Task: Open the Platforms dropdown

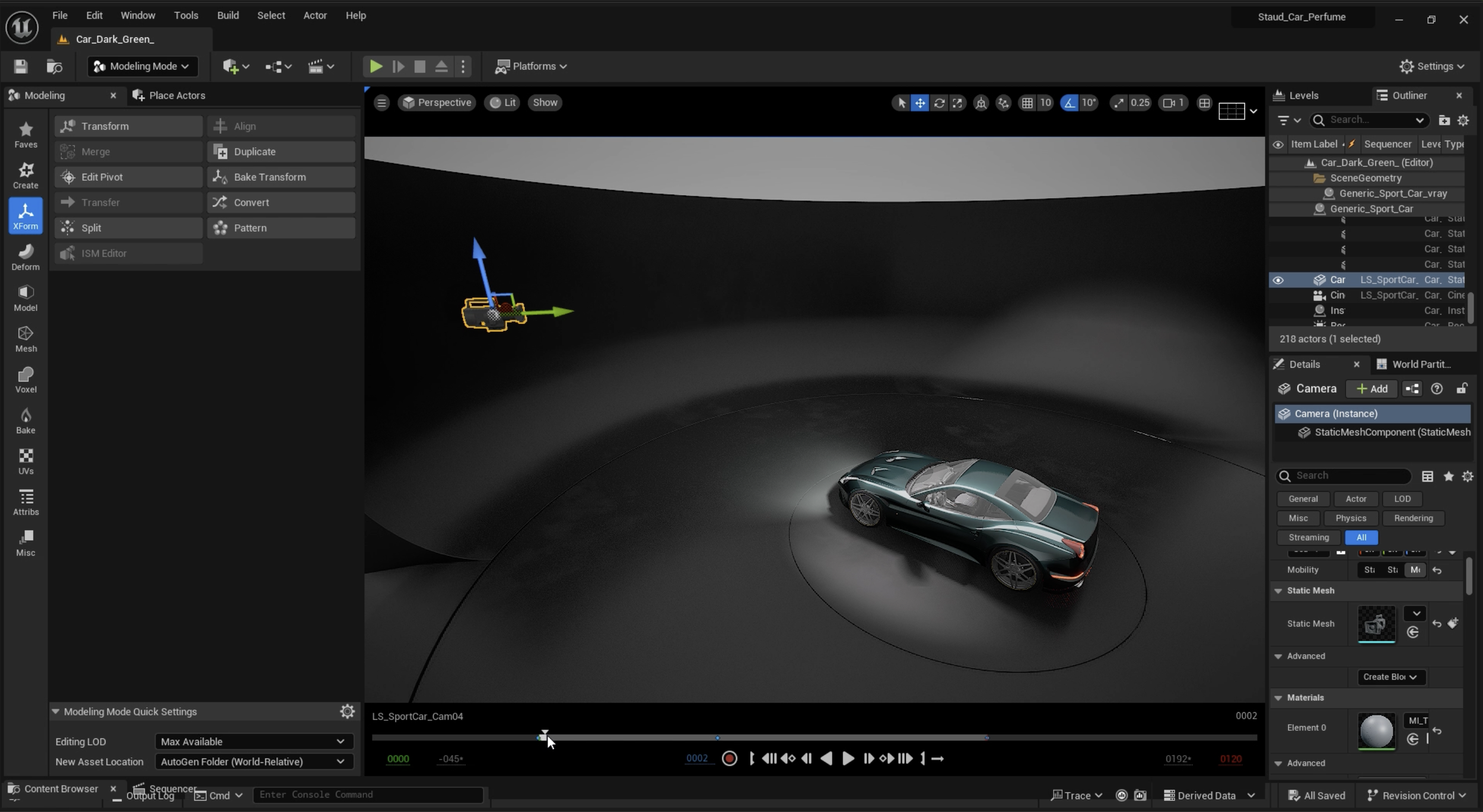Action: point(531,66)
